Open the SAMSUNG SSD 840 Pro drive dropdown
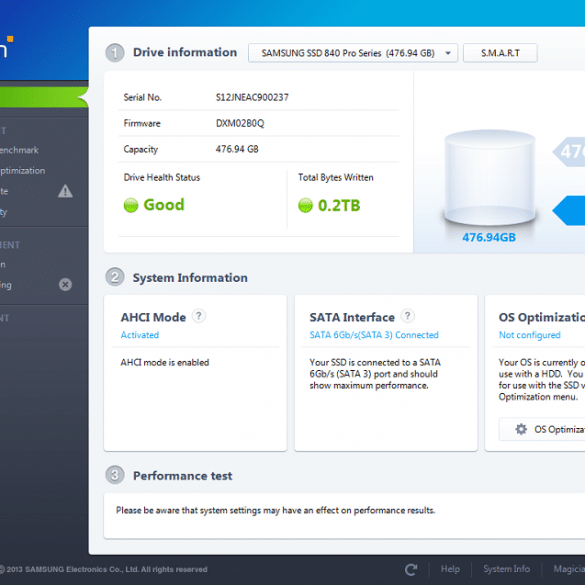Viewport: 585px width, 585px height. point(353,53)
